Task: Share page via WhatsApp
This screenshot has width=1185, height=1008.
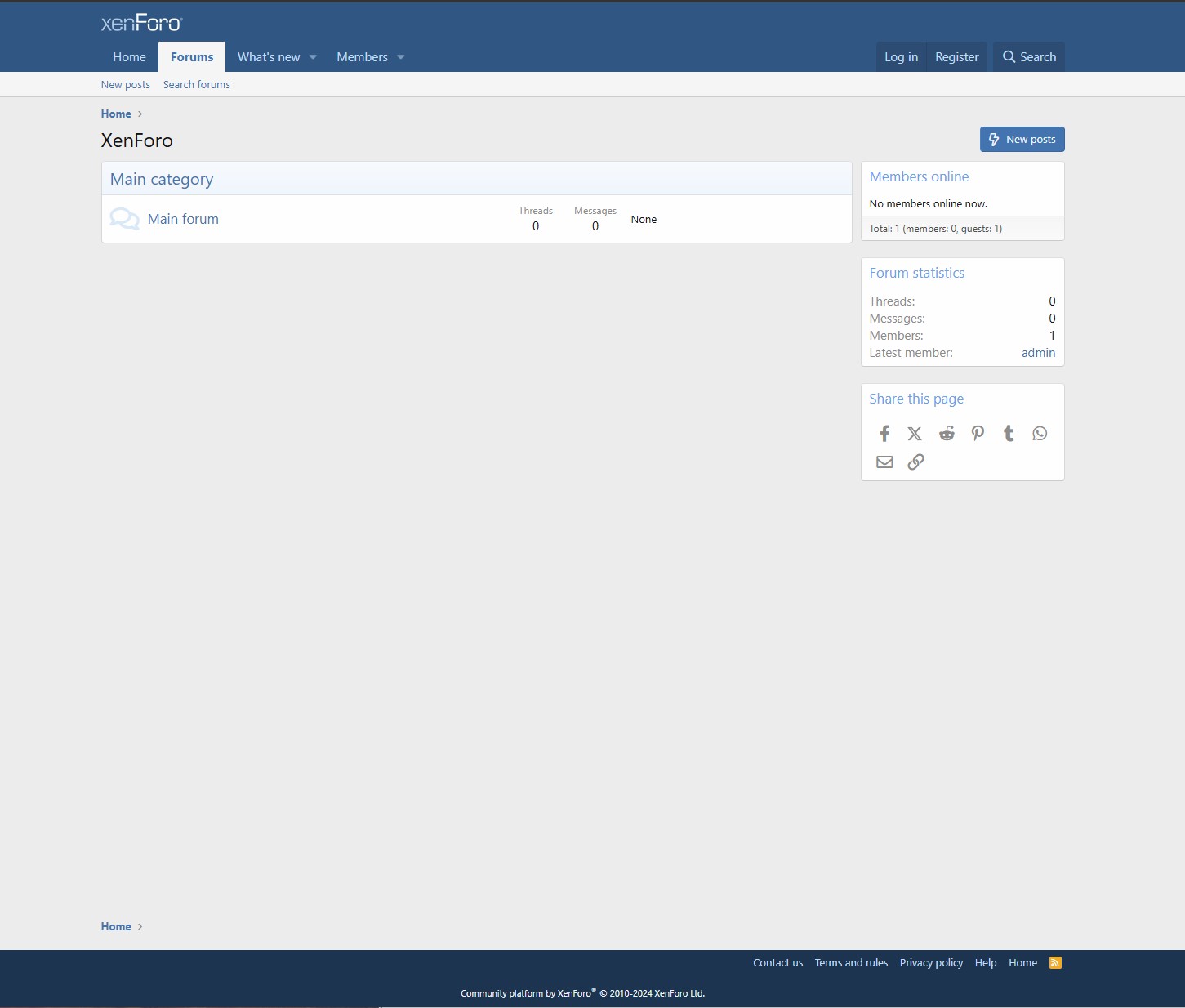Action: pyautogui.click(x=1040, y=434)
